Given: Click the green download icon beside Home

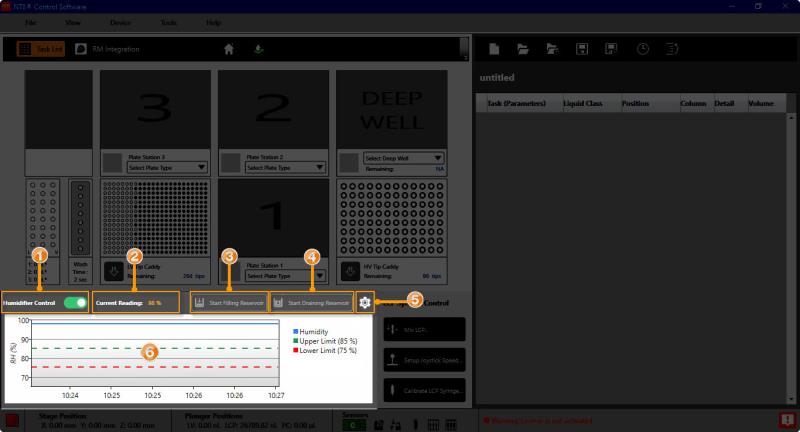Looking at the screenshot, I should 259,49.
